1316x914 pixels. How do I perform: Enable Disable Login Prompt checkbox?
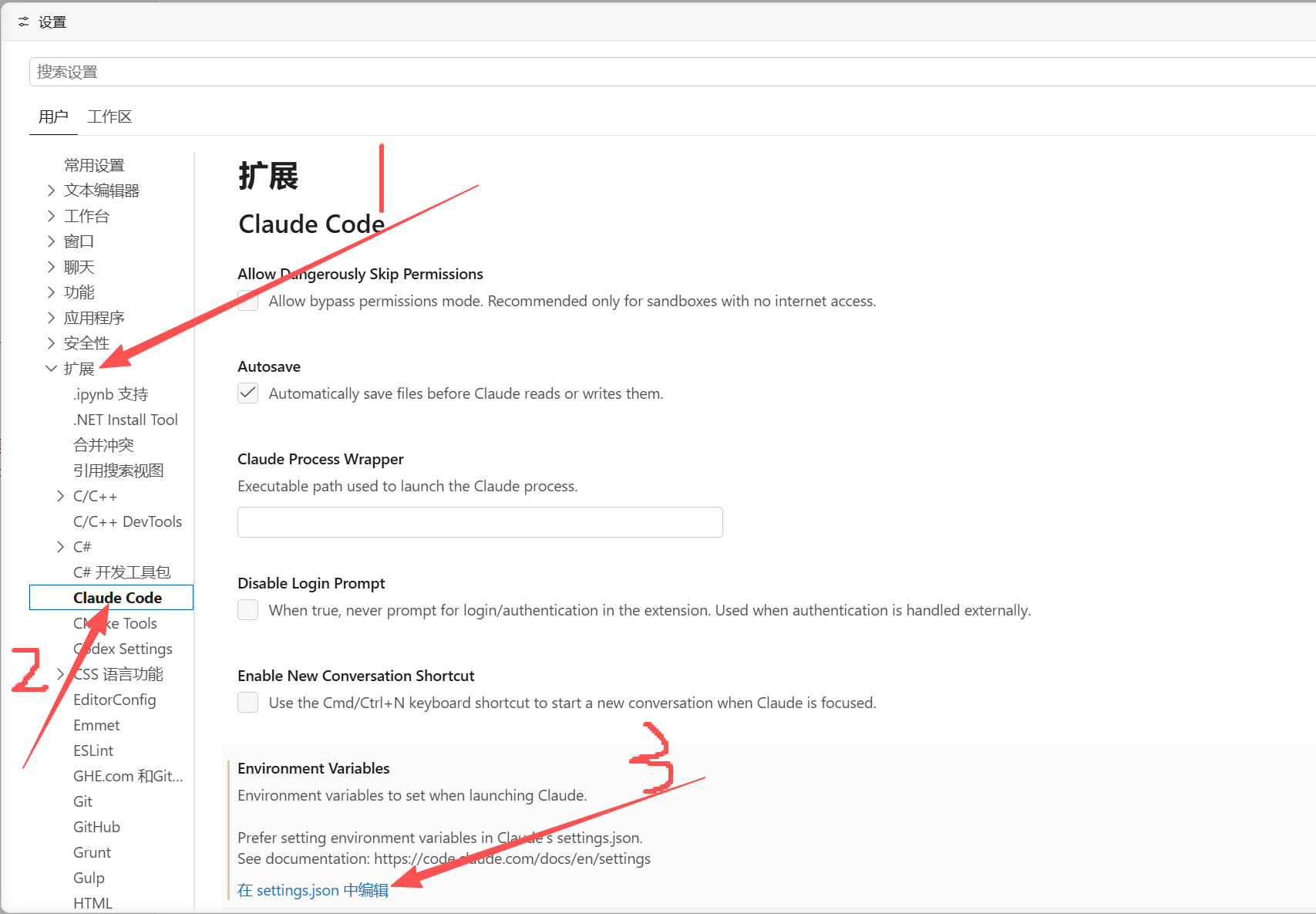[248, 610]
